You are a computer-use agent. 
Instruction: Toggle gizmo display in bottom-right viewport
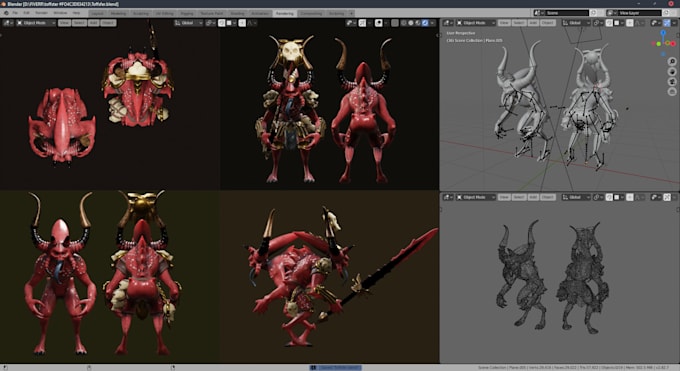tap(667, 197)
